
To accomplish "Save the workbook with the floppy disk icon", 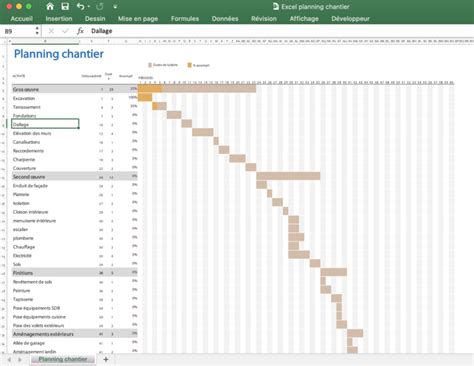I will tap(65, 6).
